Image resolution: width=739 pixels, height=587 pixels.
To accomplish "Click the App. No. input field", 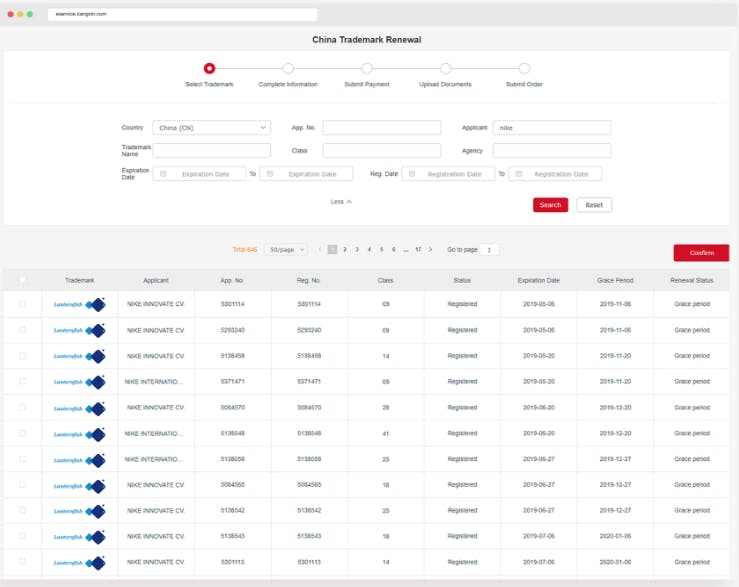I will pos(382,128).
